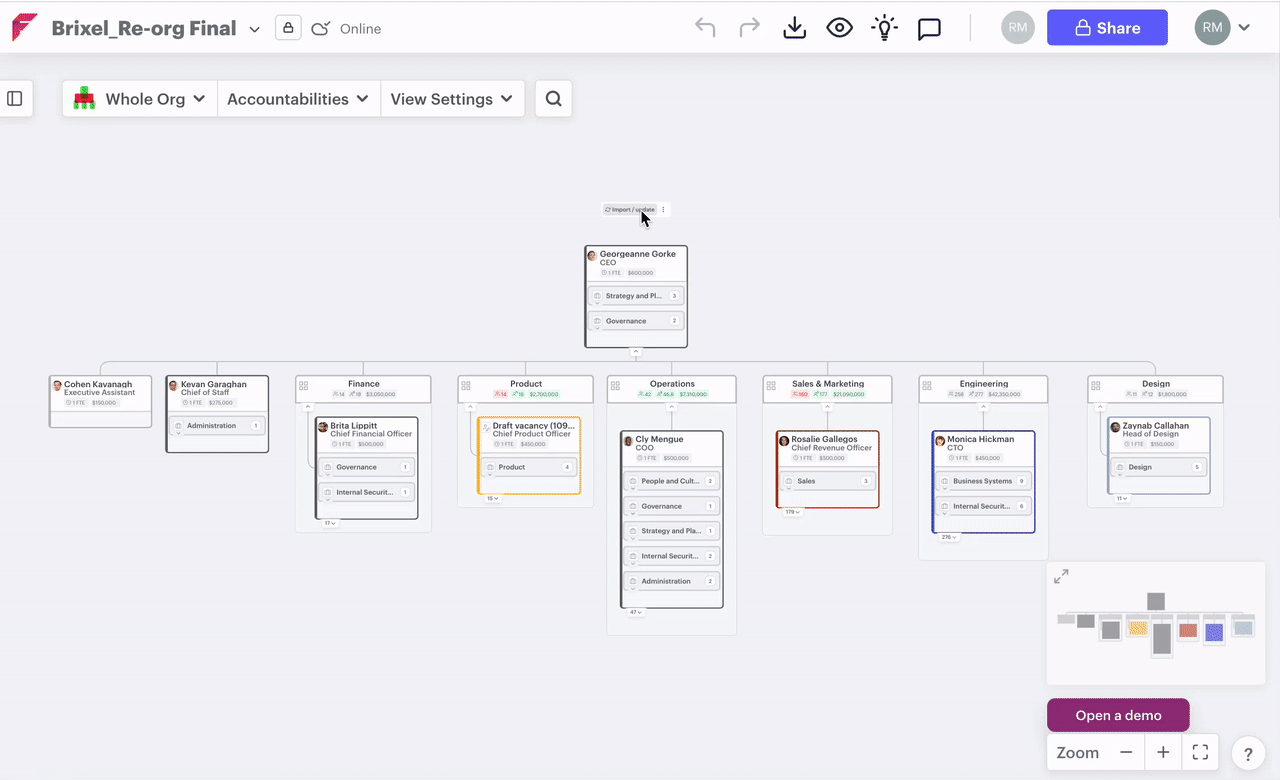The height and width of the screenshot is (780, 1280).
Task: Click the Share button
Action: click(1107, 28)
